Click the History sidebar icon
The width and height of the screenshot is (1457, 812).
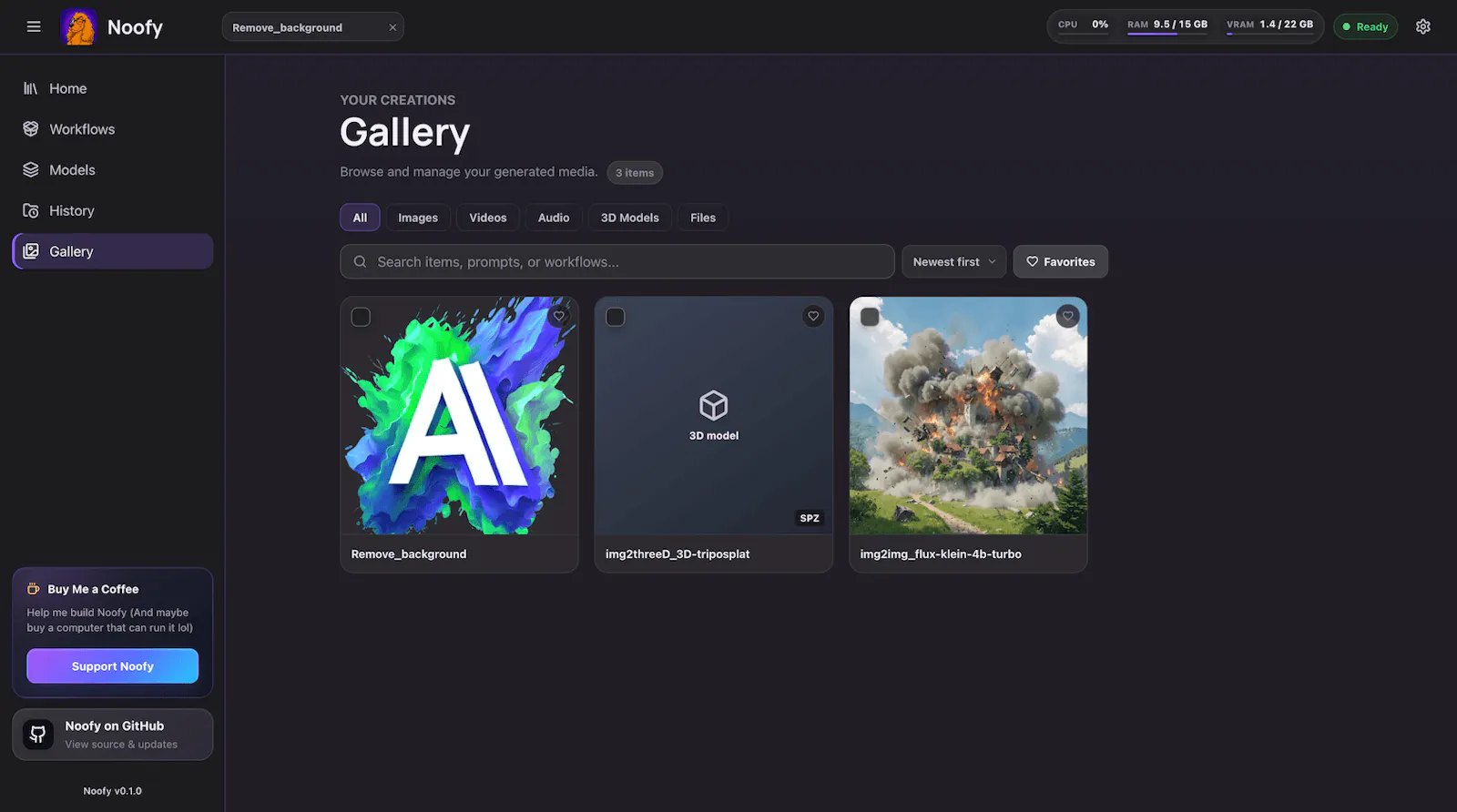point(31,211)
